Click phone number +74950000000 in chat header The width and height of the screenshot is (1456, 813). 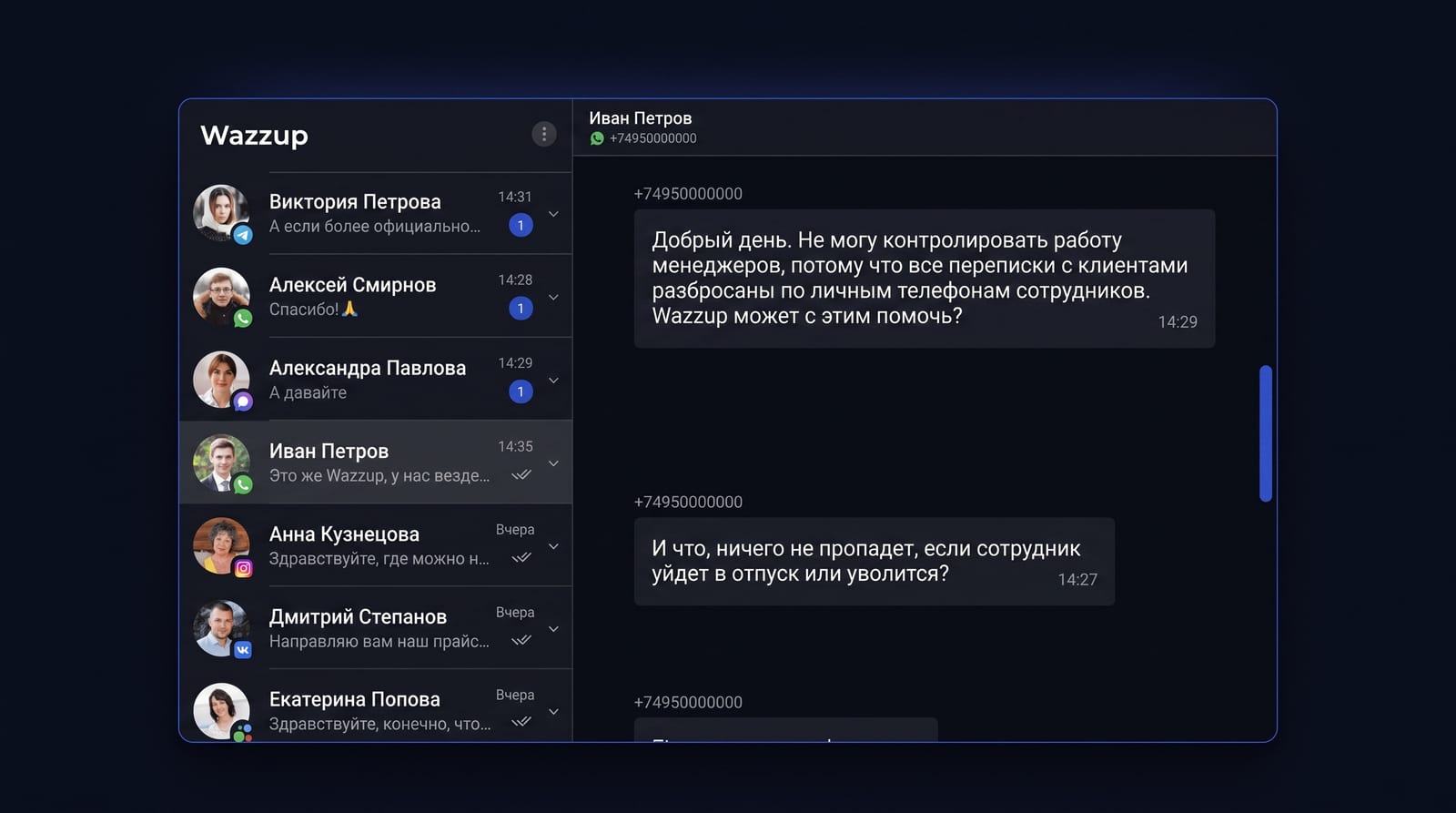[x=652, y=138]
